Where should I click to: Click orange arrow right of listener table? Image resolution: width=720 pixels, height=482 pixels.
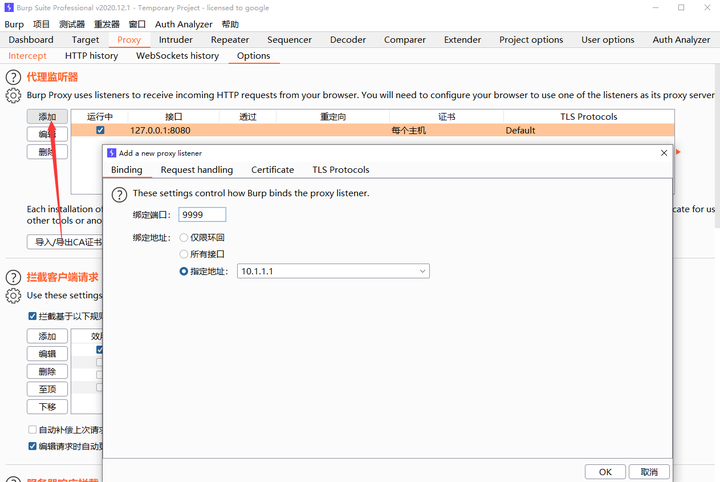click(678, 151)
